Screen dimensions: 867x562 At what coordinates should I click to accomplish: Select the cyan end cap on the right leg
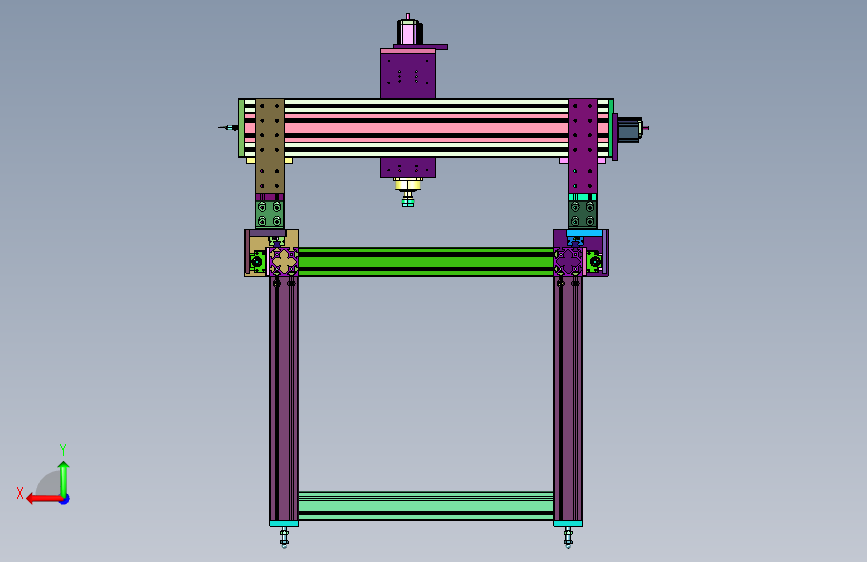point(568,523)
